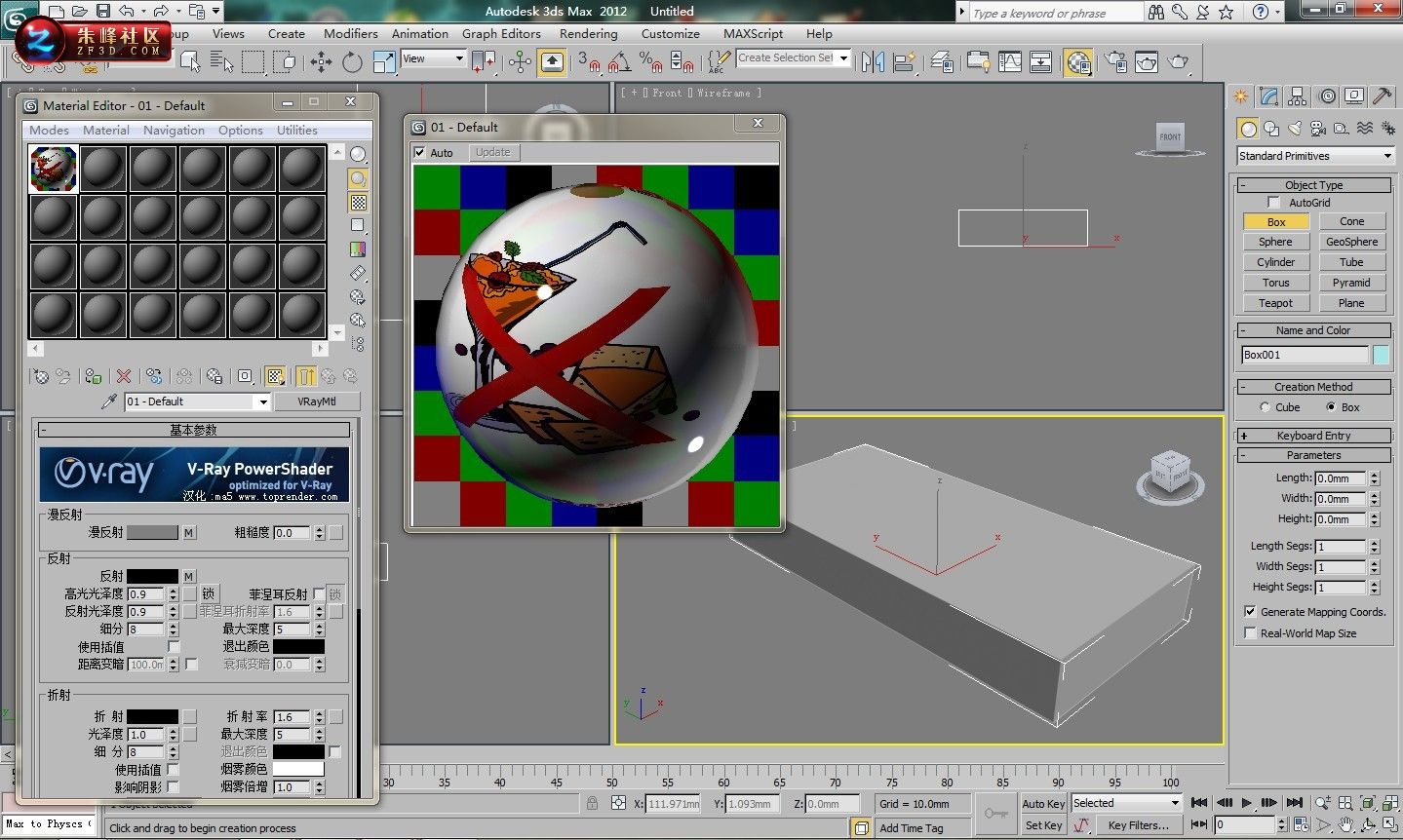This screenshot has height=840, width=1403.
Task: Open Create Selection Set dropdown
Action: 794,57
